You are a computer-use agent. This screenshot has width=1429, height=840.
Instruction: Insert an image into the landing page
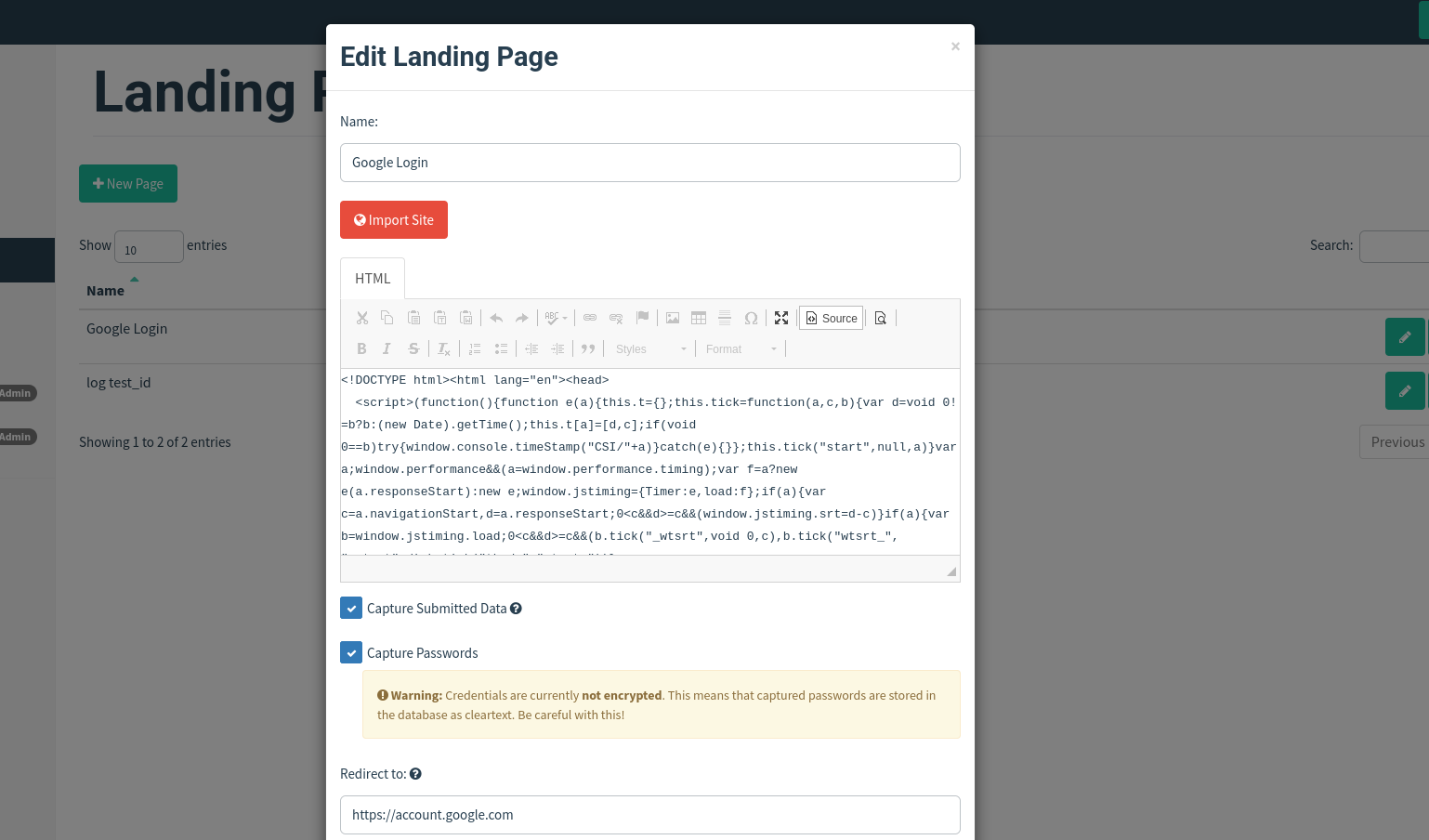point(673,318)
